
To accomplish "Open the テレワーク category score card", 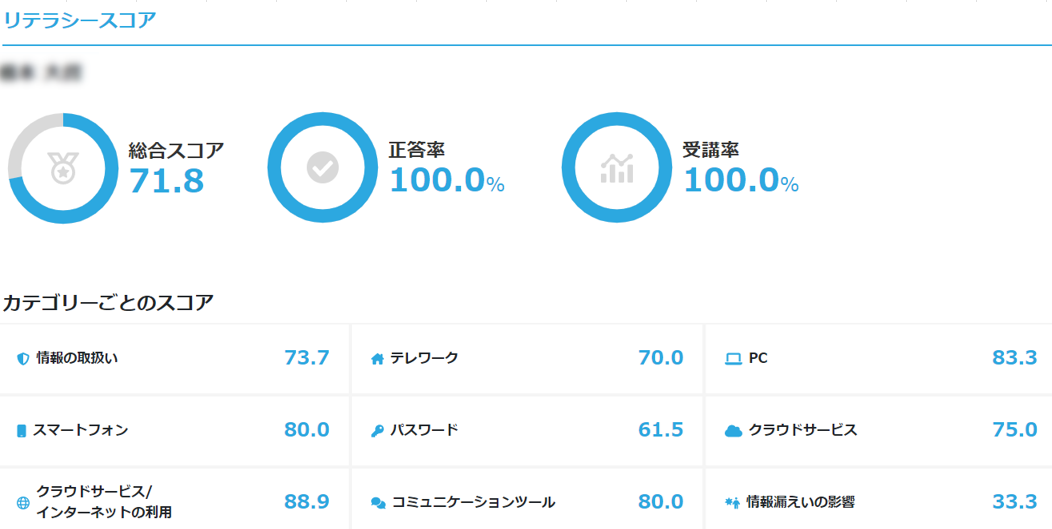I will pos(527,358).
